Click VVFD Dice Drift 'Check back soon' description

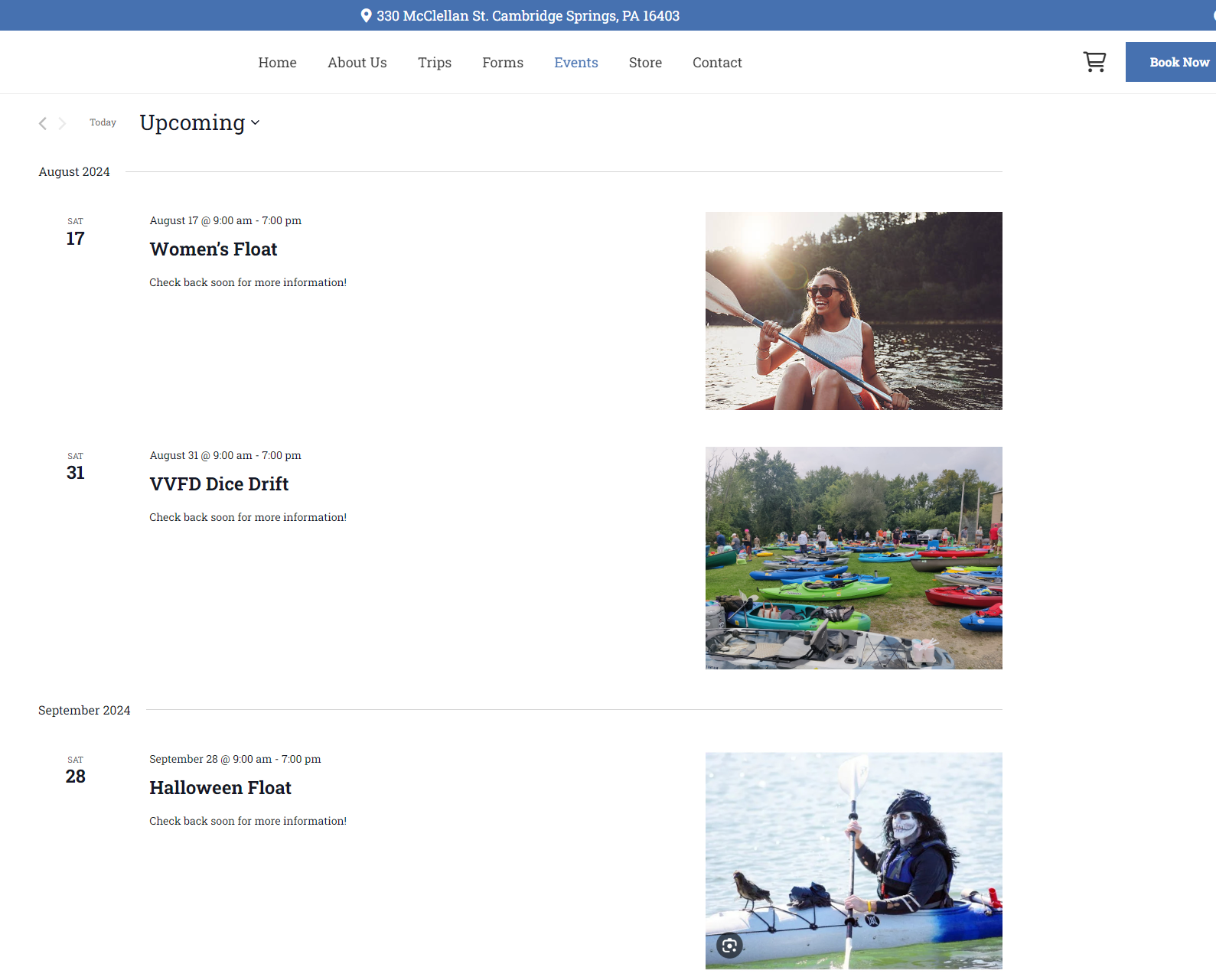tap(248, 517)
